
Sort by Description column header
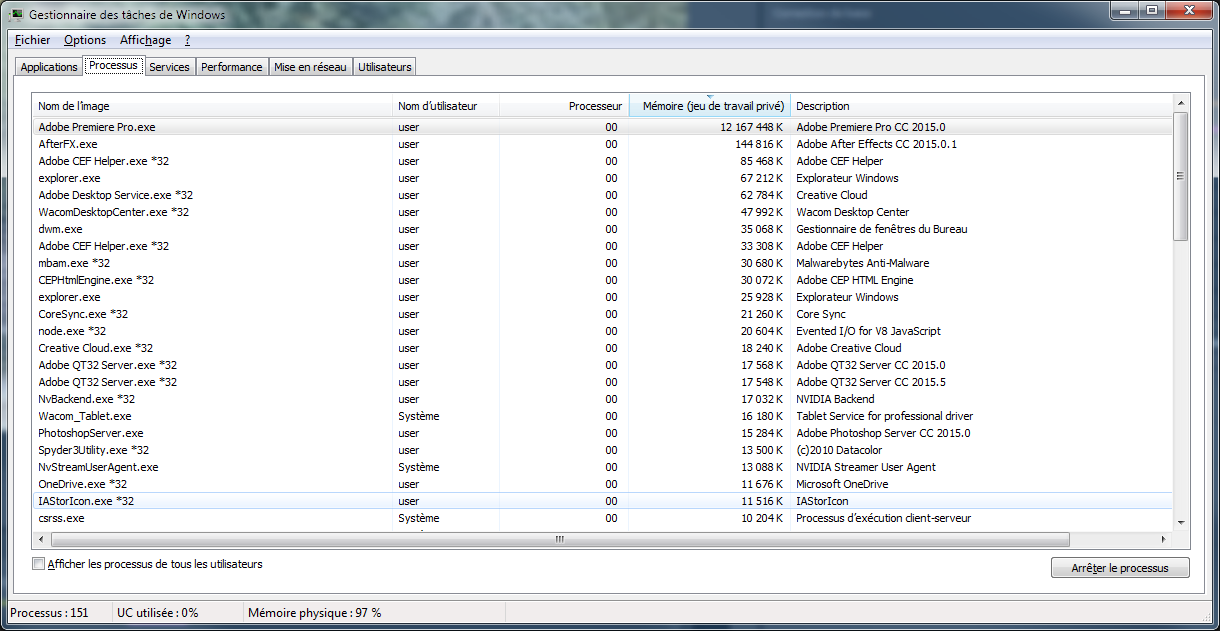pos(980,106)
